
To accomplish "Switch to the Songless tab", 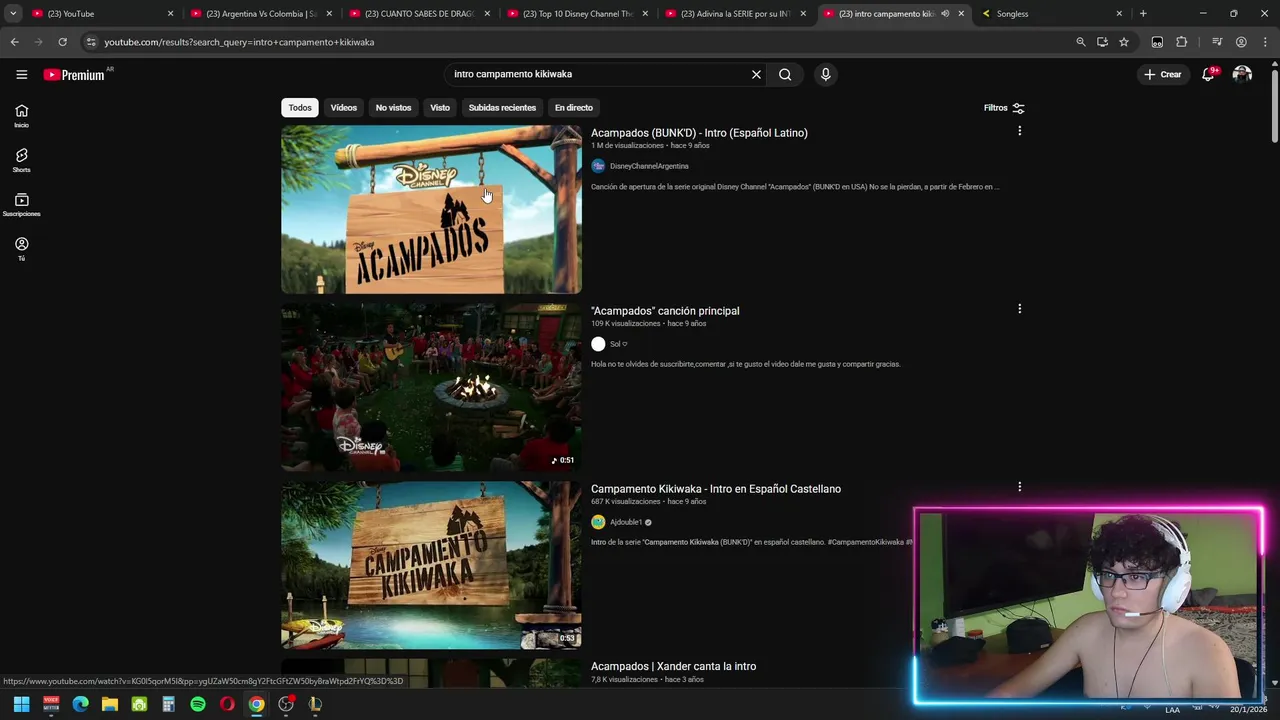I will tap(1050, 14).
